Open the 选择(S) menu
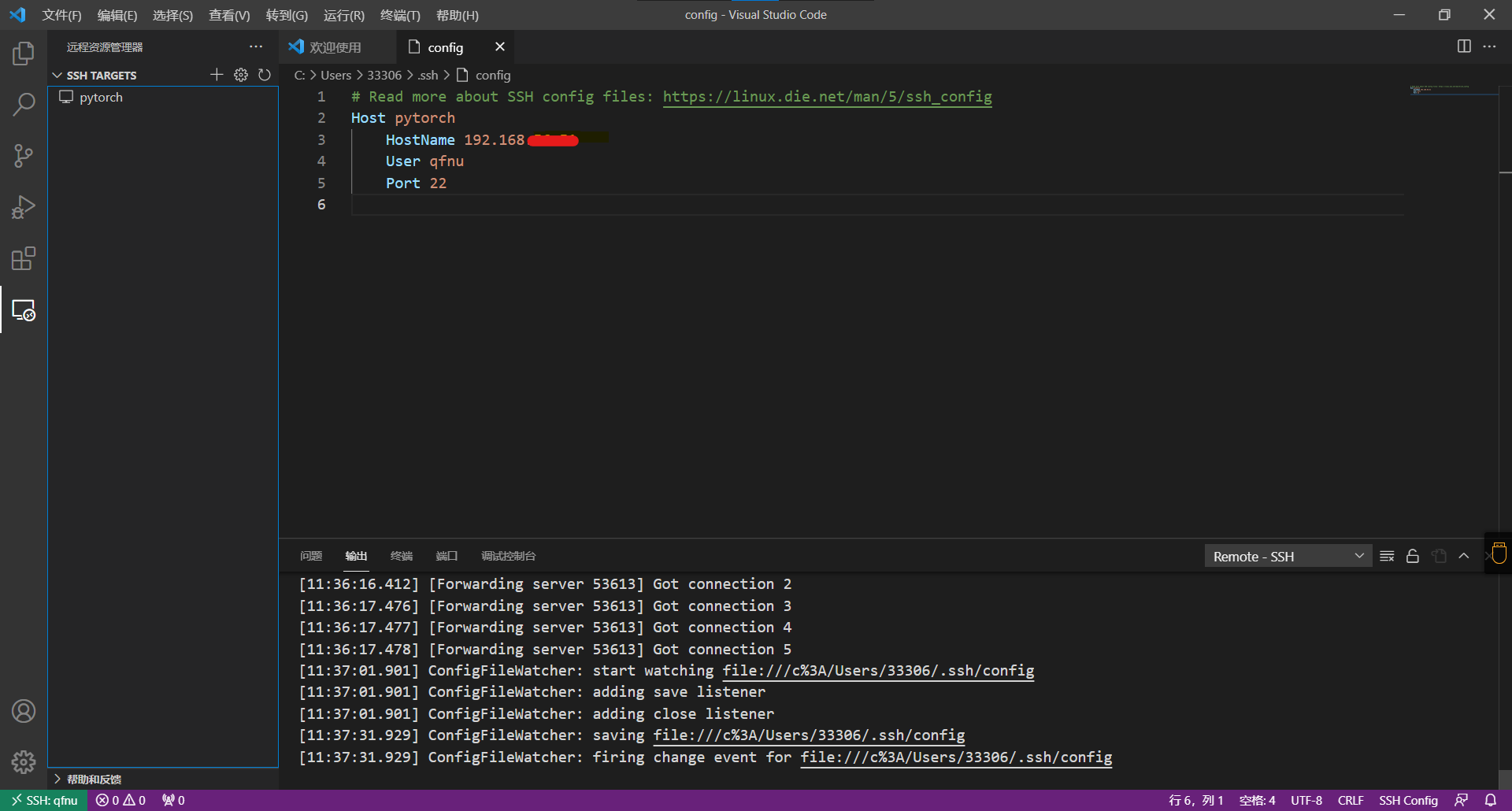This screenshot has height=811, width=1512. coord(172,15)
